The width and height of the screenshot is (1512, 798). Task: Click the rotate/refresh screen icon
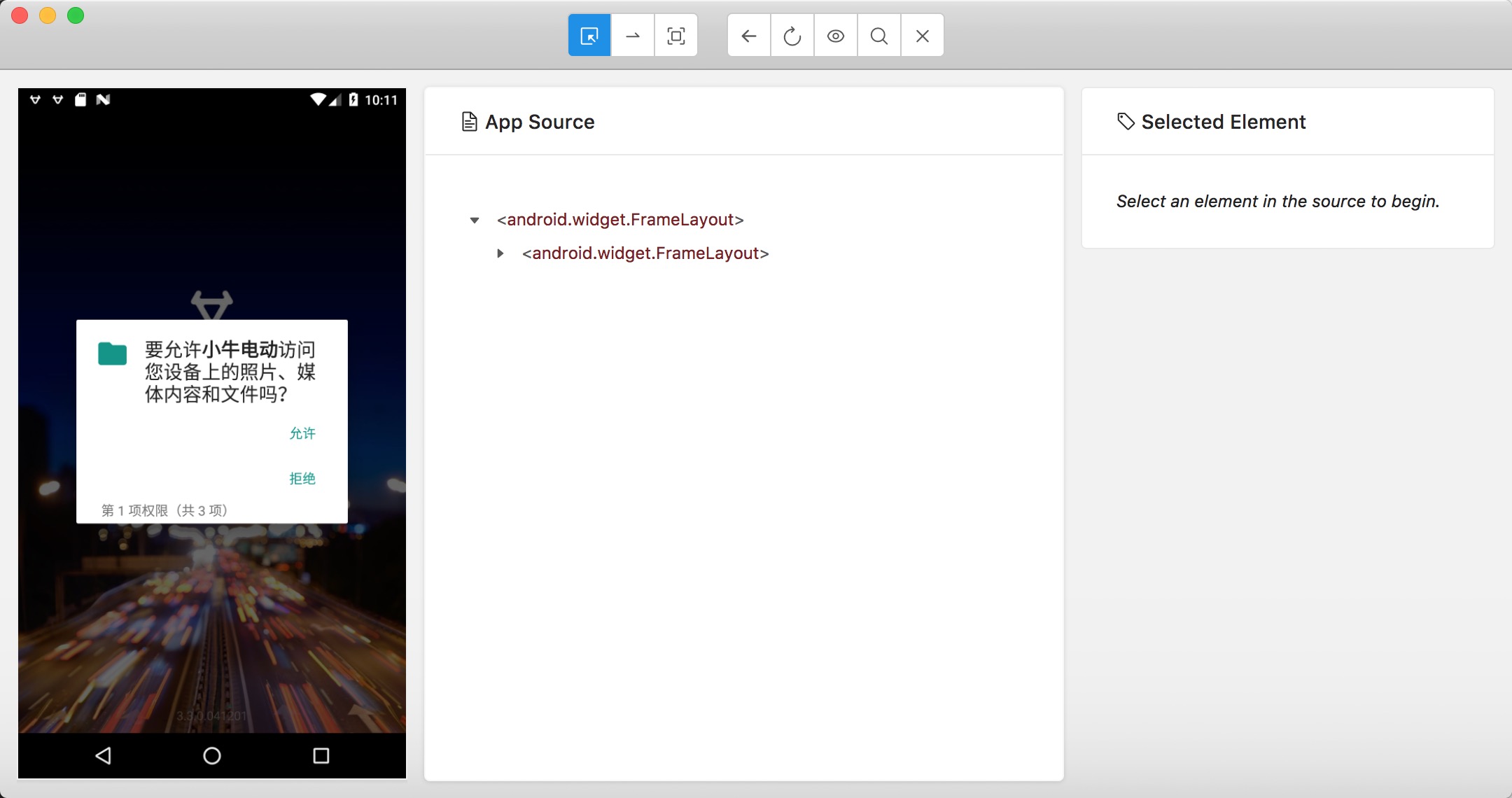[791, 36]
